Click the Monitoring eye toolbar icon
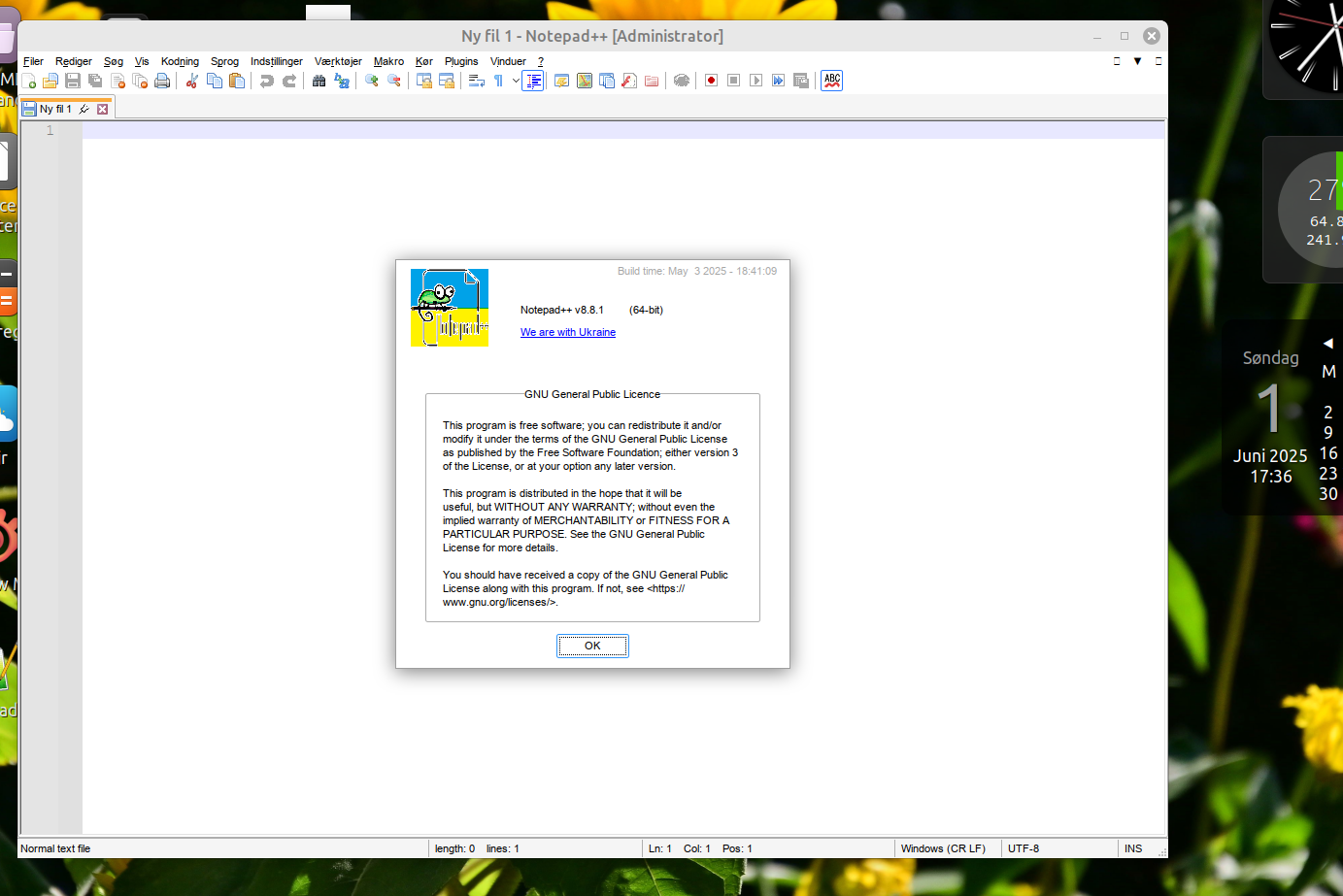The image size is (1343, 896). 682,81
